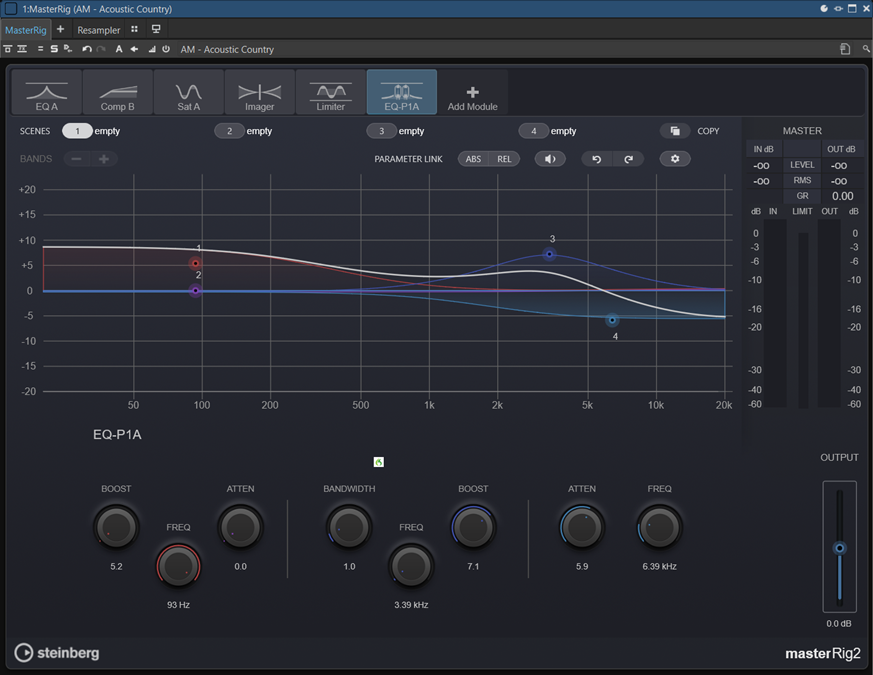Enable ABS parameter link mode
873x675 pixels.
[x=473, y=159]
